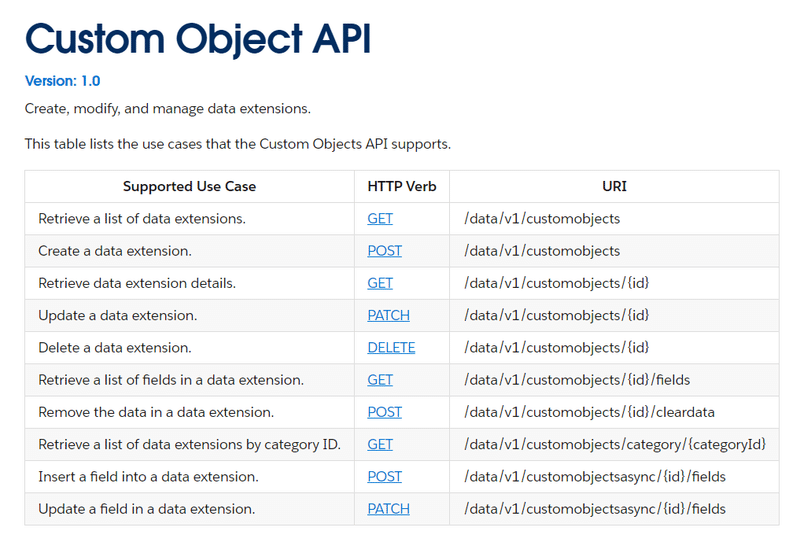Open the PATCH link for updating a data extension
Screen dimensions: 800x542
(388, 315)
